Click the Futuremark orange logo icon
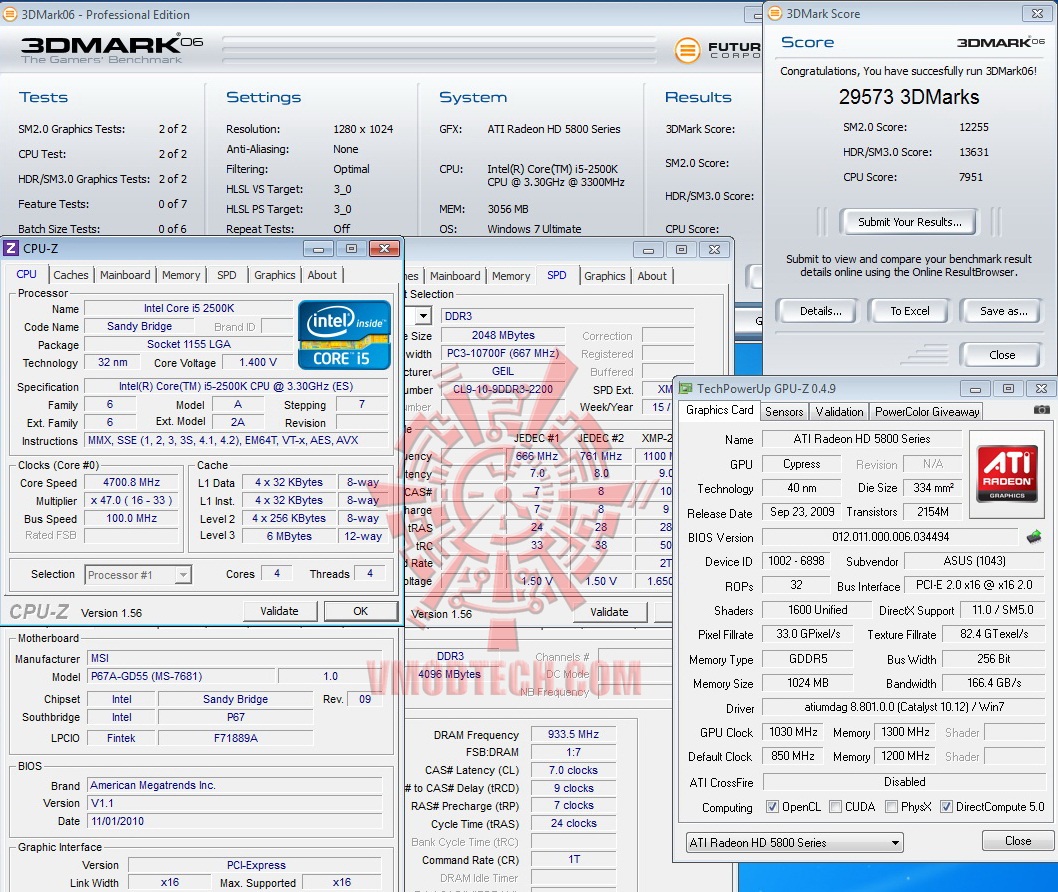 (687, 50)
